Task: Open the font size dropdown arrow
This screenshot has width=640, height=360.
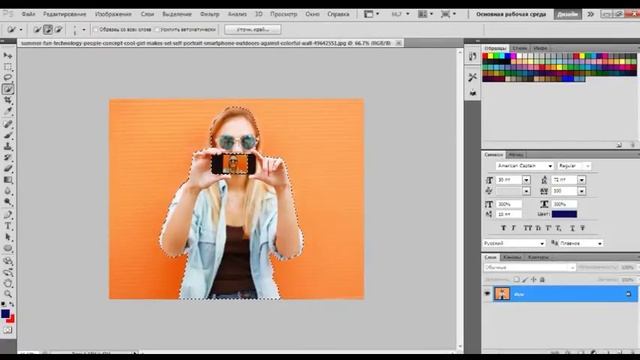Action: [526, 180]
